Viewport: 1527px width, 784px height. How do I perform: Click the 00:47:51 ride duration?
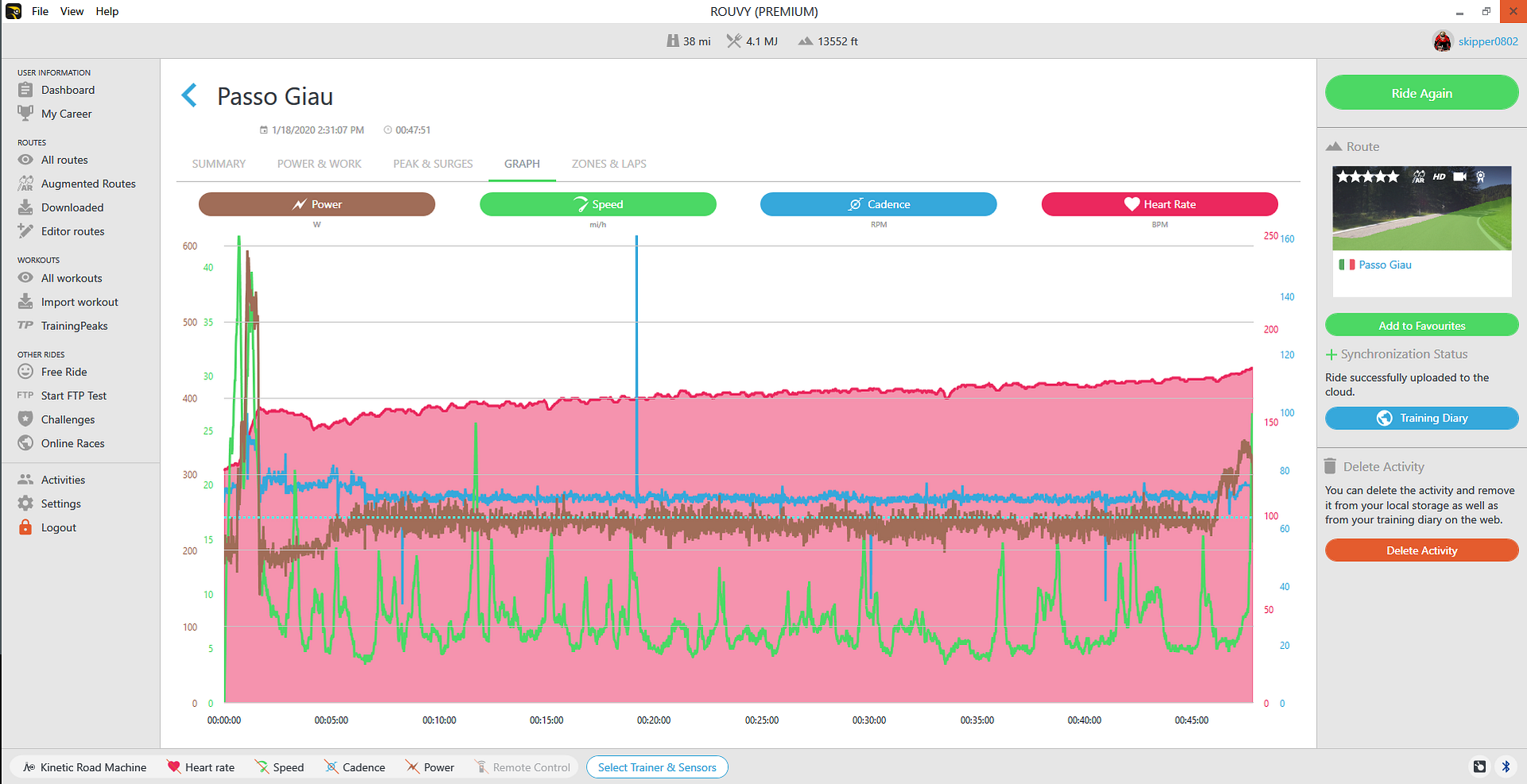[x=407, y=130]
